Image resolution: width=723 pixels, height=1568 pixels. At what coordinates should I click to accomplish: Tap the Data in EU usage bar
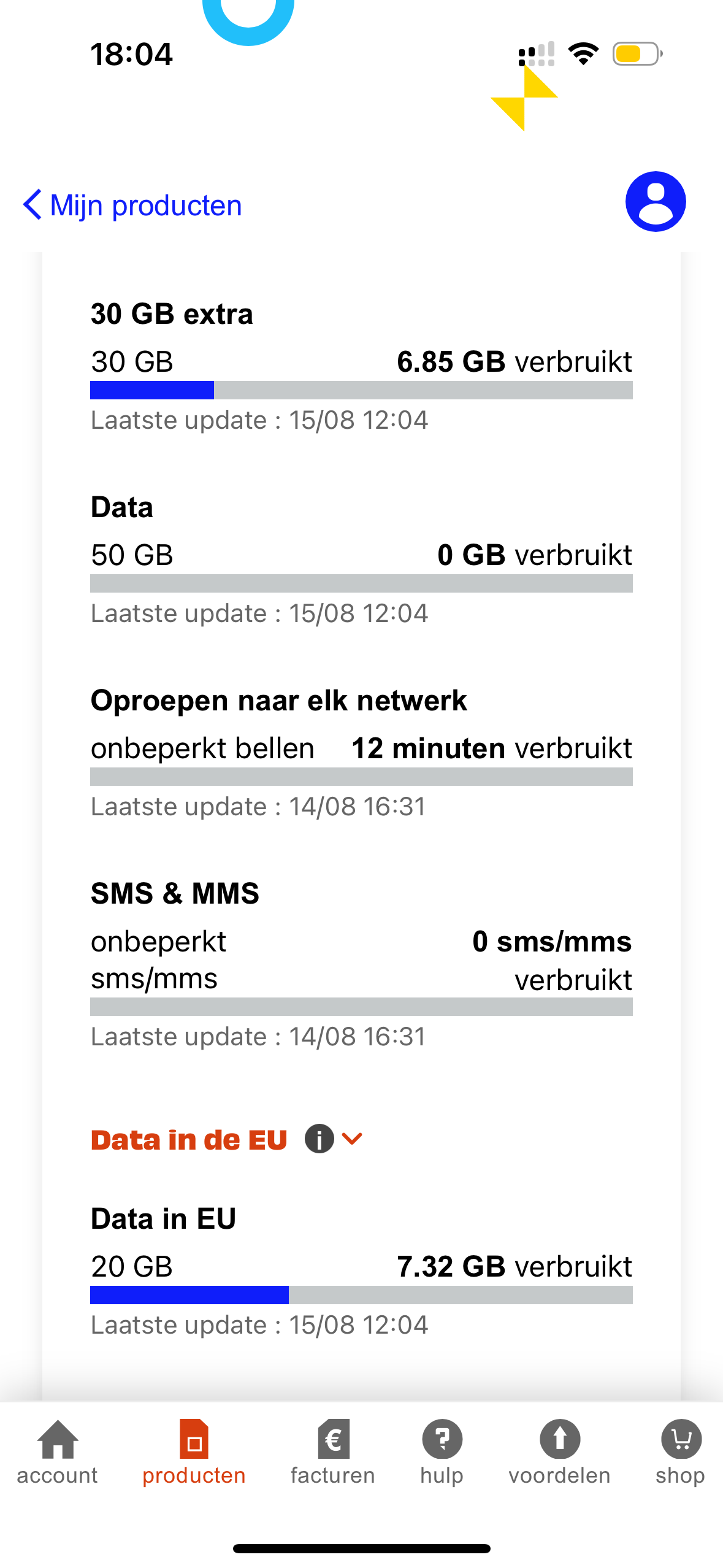[361, 1295]
